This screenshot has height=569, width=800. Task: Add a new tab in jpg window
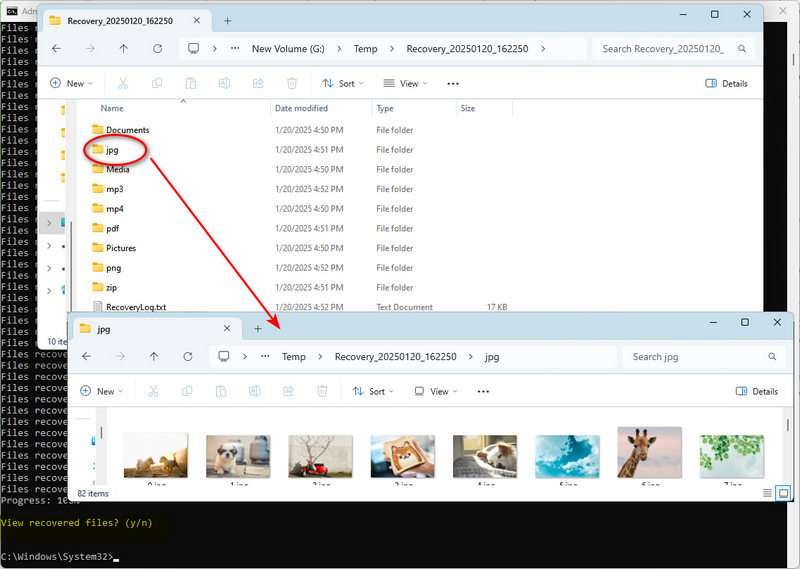[x=258, y=329]
